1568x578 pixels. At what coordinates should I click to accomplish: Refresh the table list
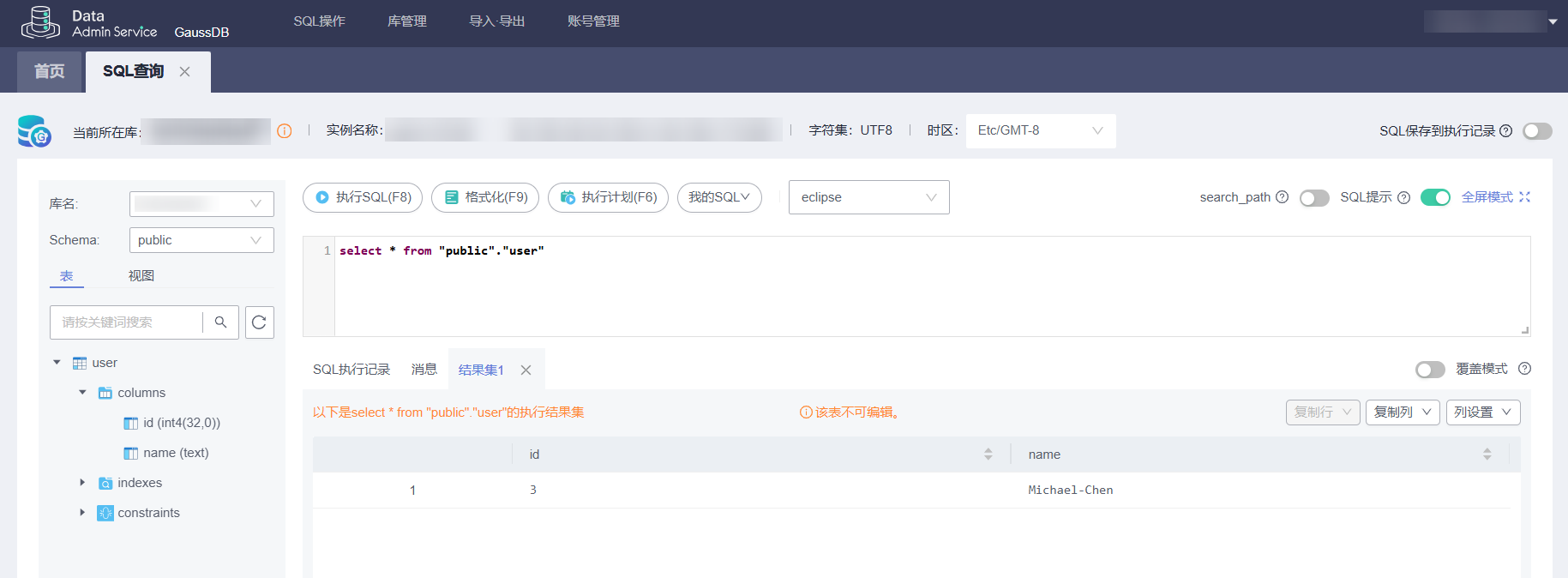pyautogui.click(x=259, y=322)
